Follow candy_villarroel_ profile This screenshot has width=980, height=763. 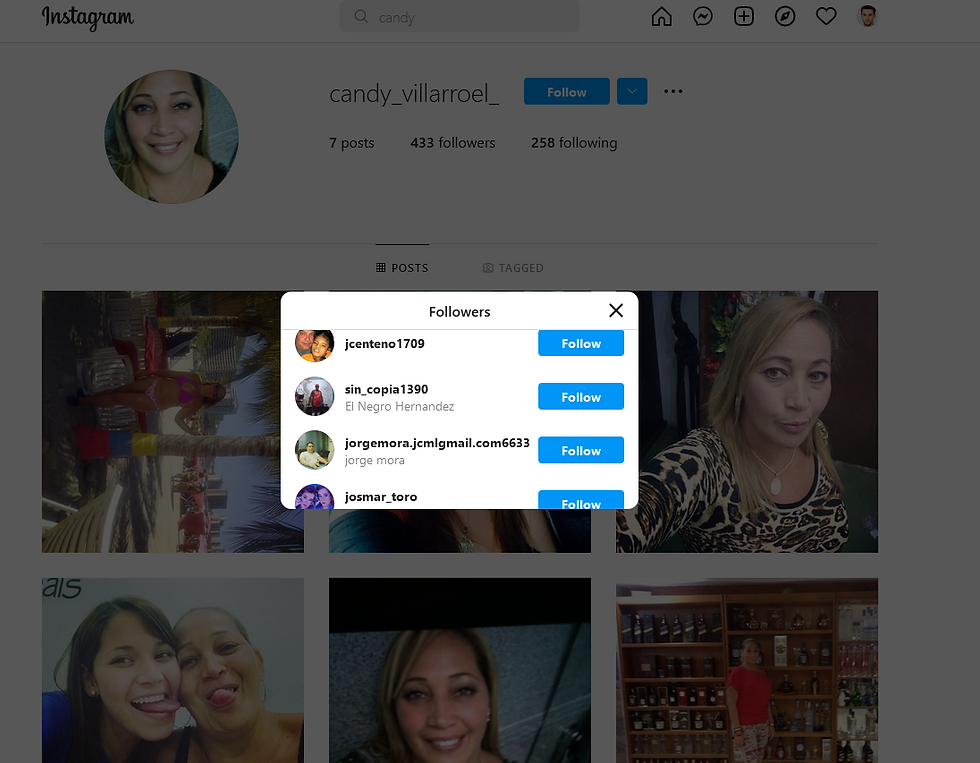pyautogui.click(x=566, y=92)
